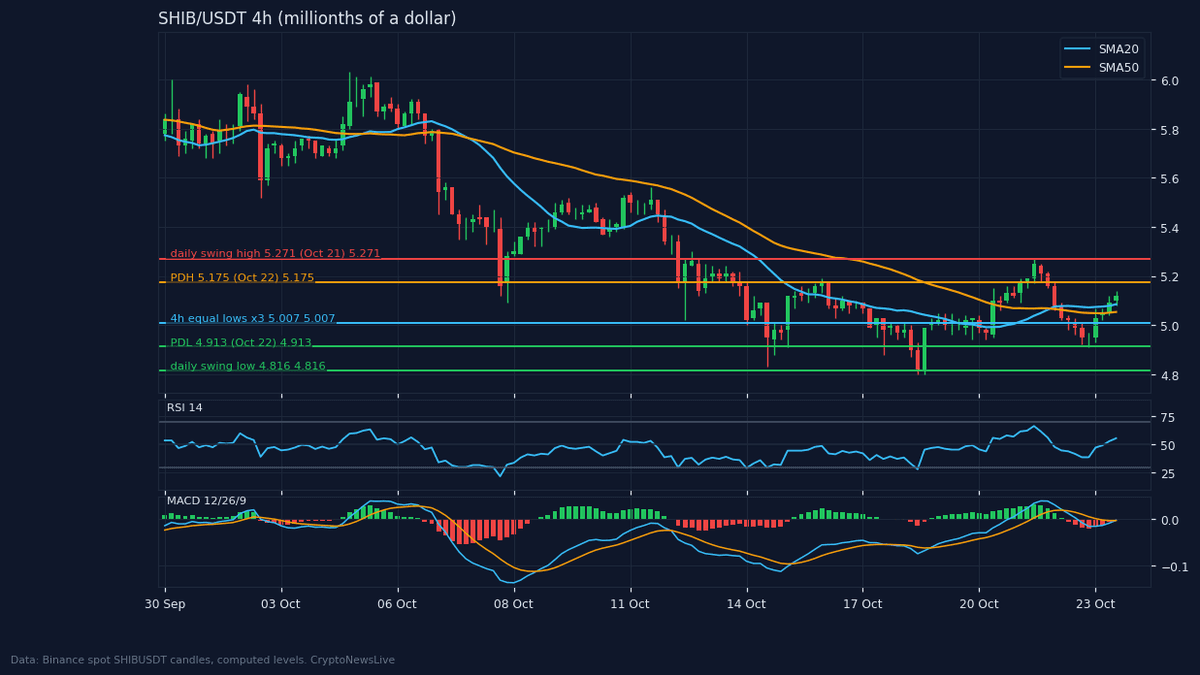Click the 20 Oct date axis label
Viewport: 1200px width, 675px height.
[x=979, y=604]
